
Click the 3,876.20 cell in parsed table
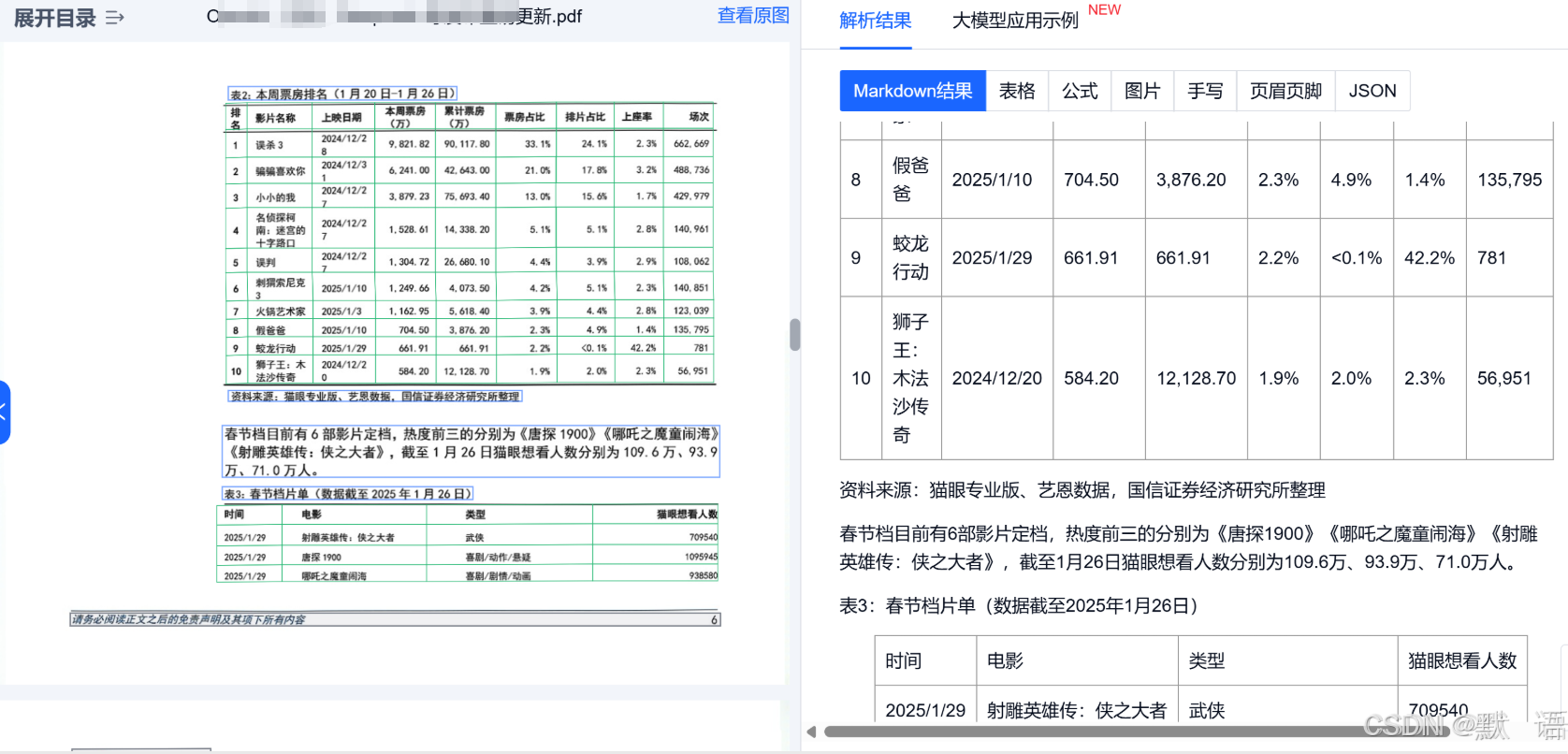tap(1197, 180)
